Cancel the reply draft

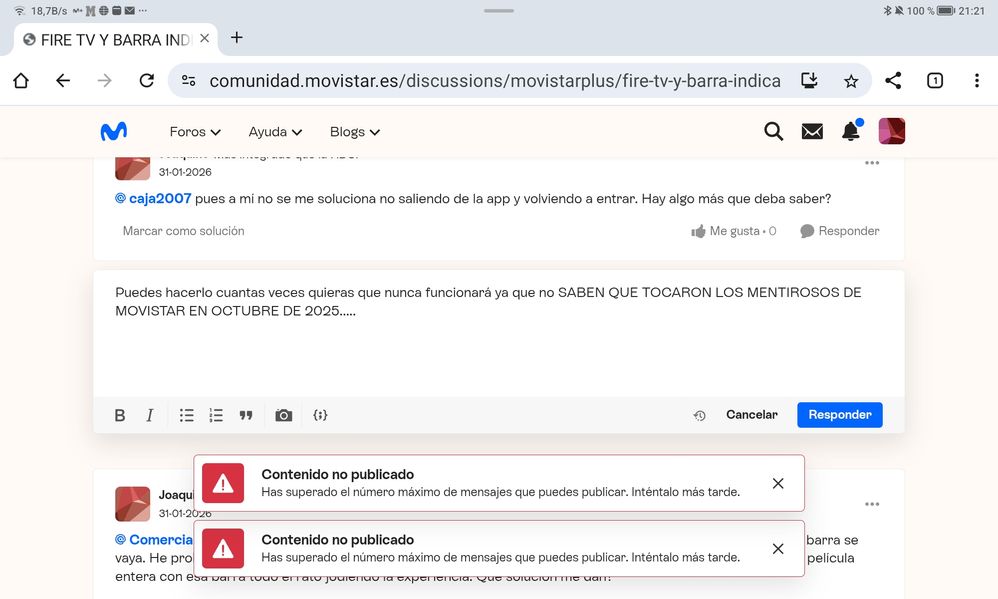(751, 415)
